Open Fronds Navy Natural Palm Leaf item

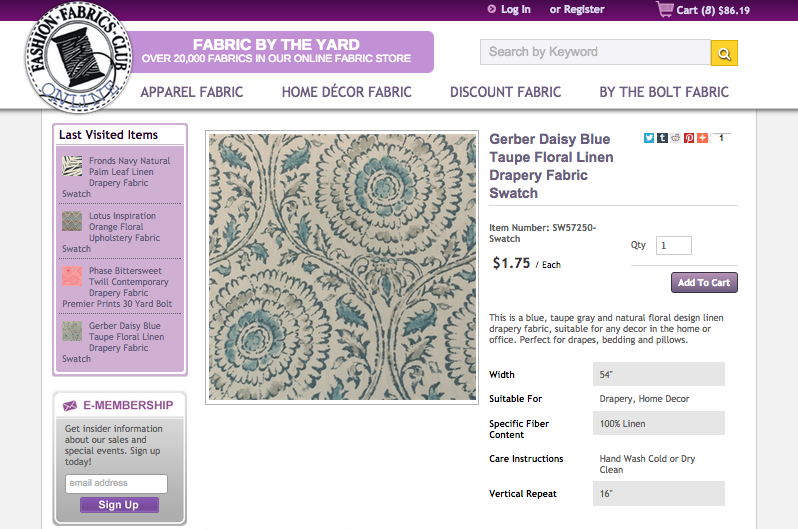(x=129, y=171)
